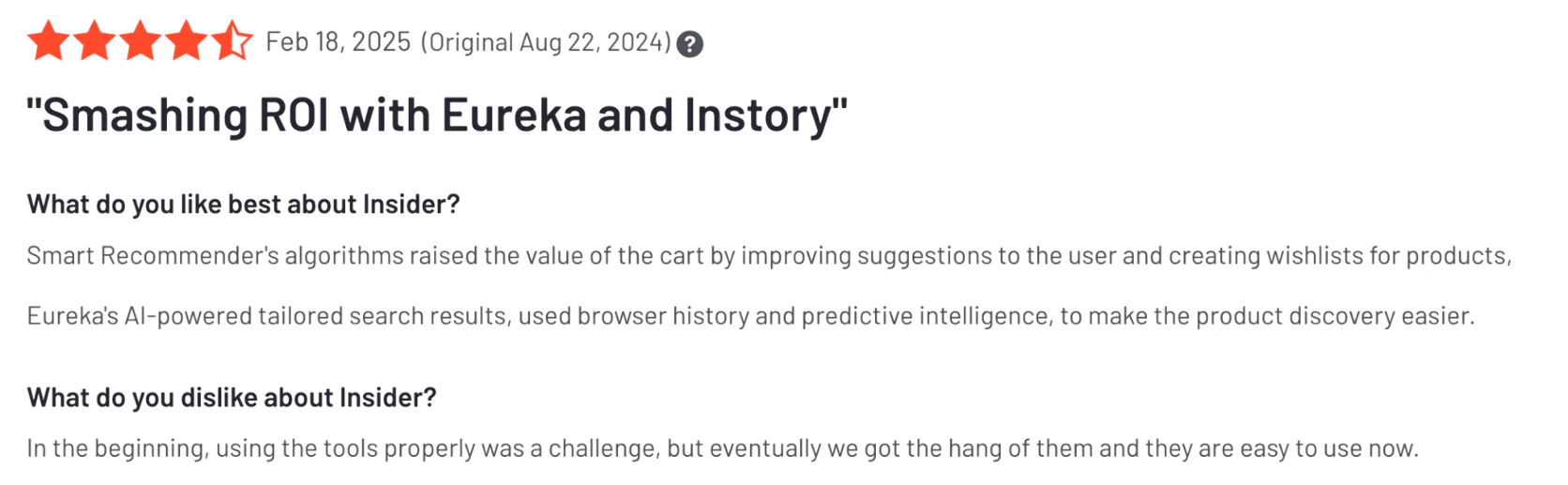Image resolution: width=1568 pixels, height=485 pixels.
Task: Click the first orange rating star
Action: click(x=49, y=42)
